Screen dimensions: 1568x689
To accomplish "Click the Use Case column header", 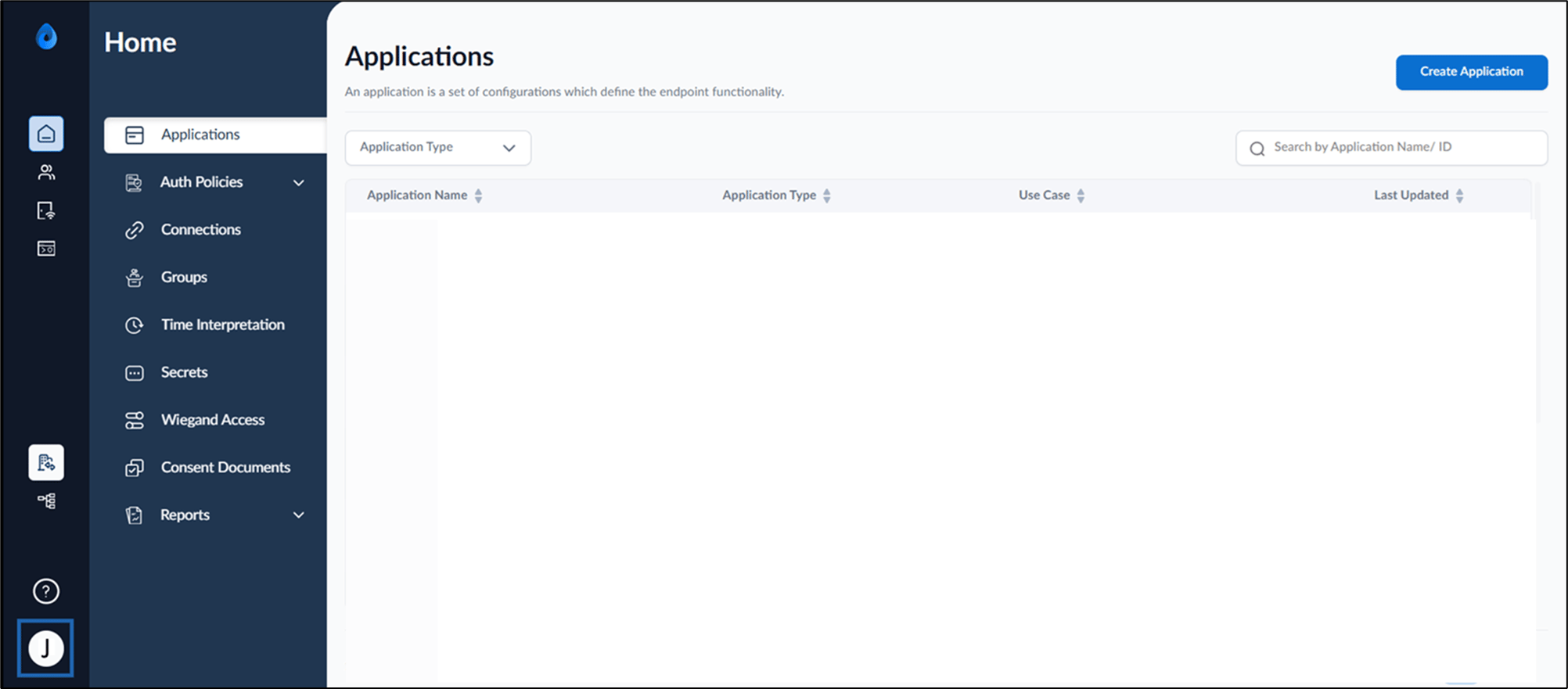I will click(1044, 196).
